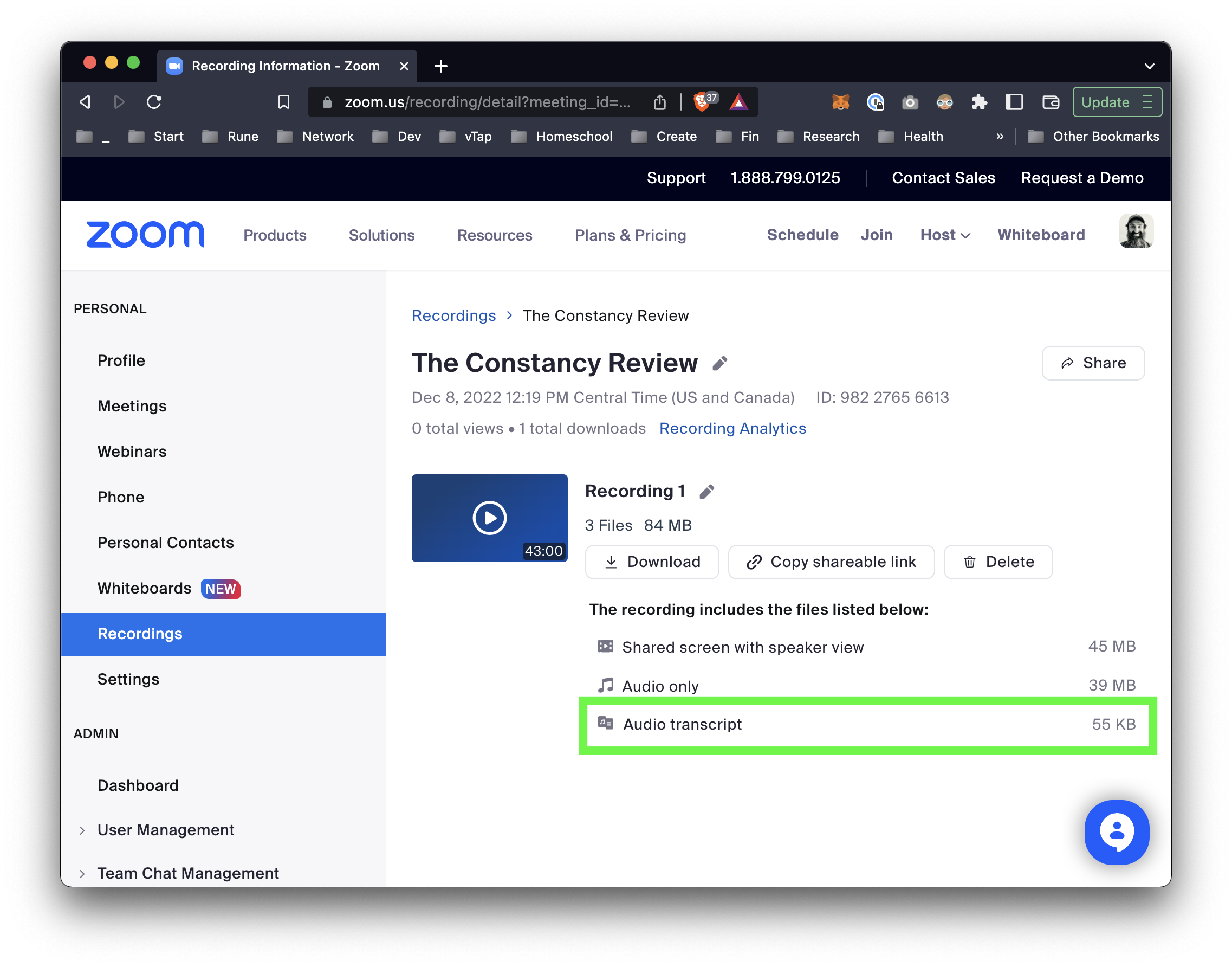The width and height of the screenshot is (1232, 967).
Task: Click the pencil icon next to Recording 1
Action: tap(706, 492)
